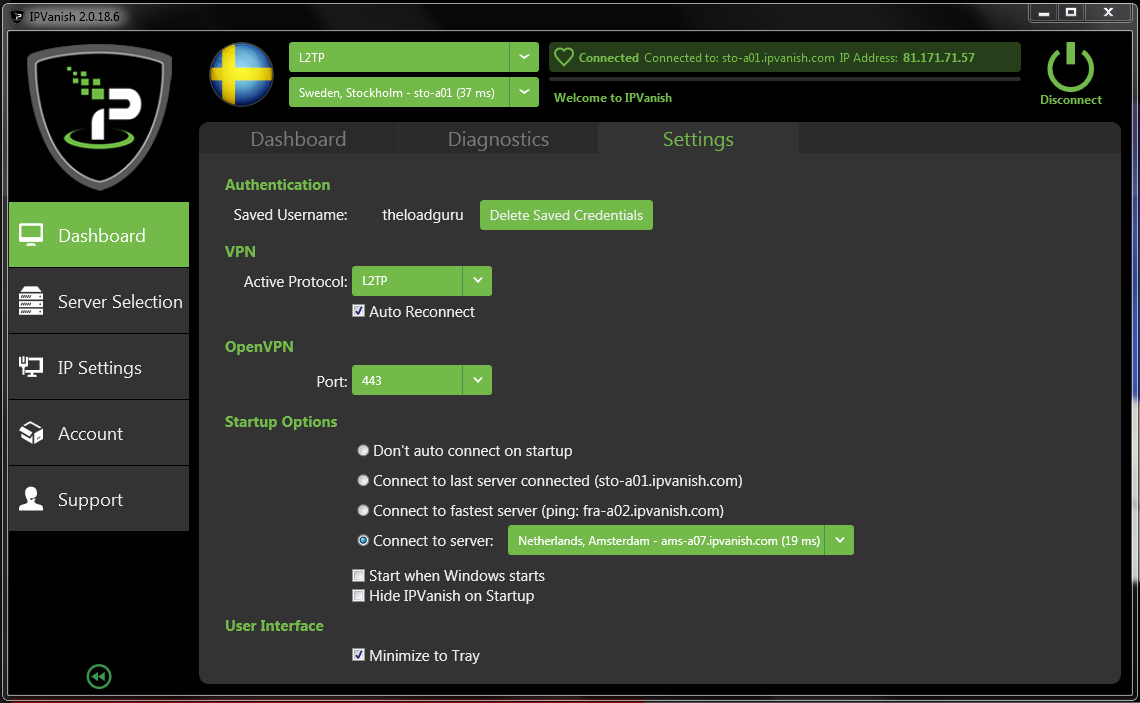Click the IP address 81.171.71.57
Screen dimensions: 1140x703
(939, 57)
